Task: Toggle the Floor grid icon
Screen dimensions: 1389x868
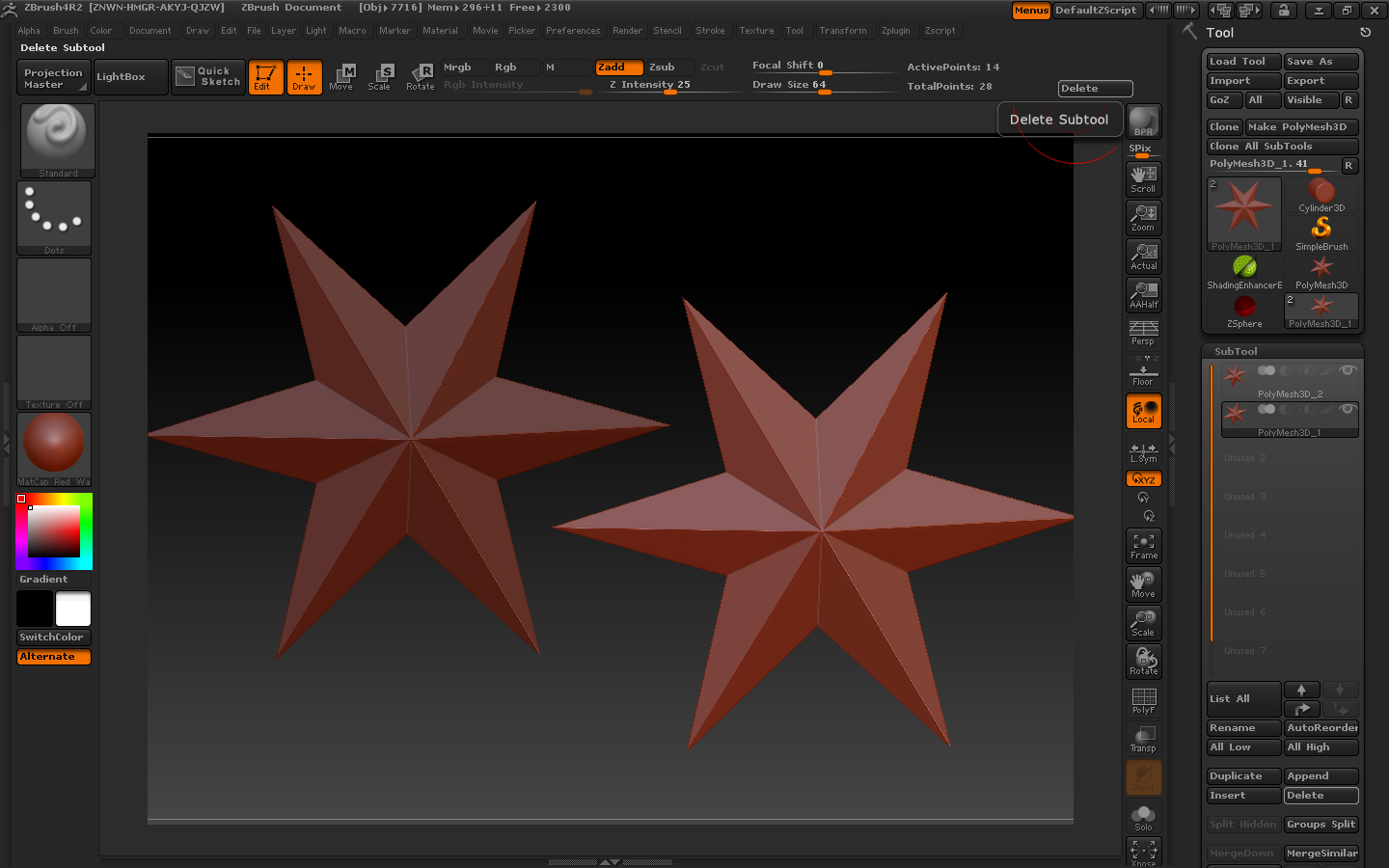Action: (1143, 371)
